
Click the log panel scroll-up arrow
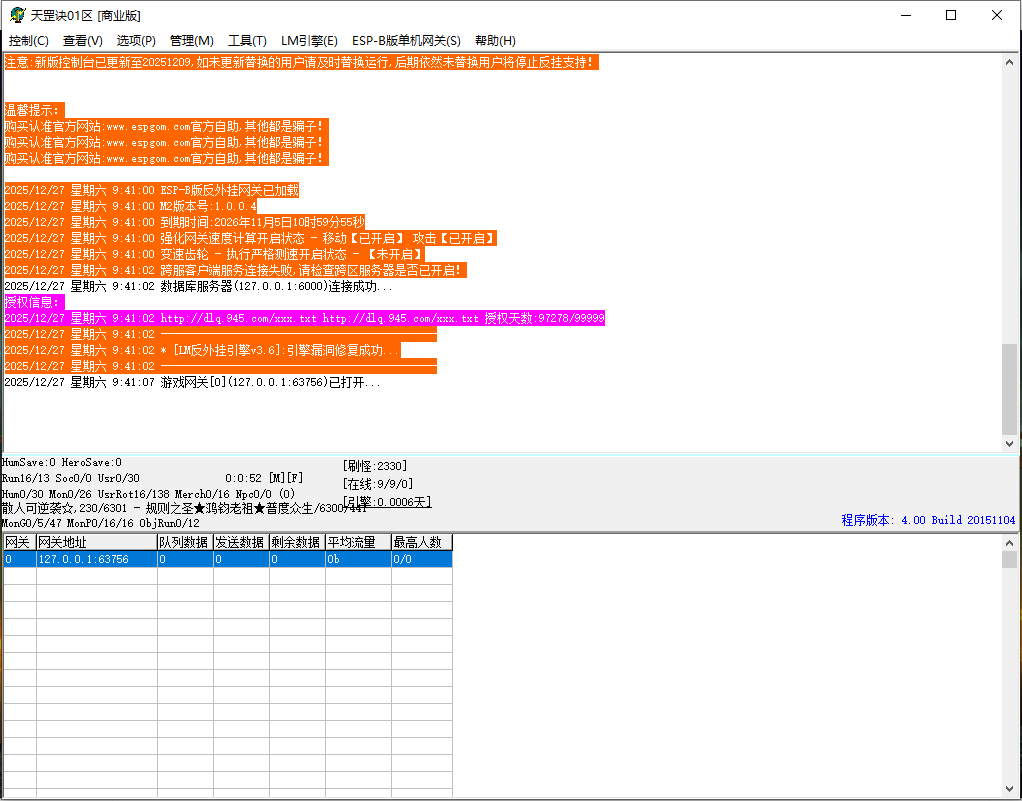click(1009, 62)
